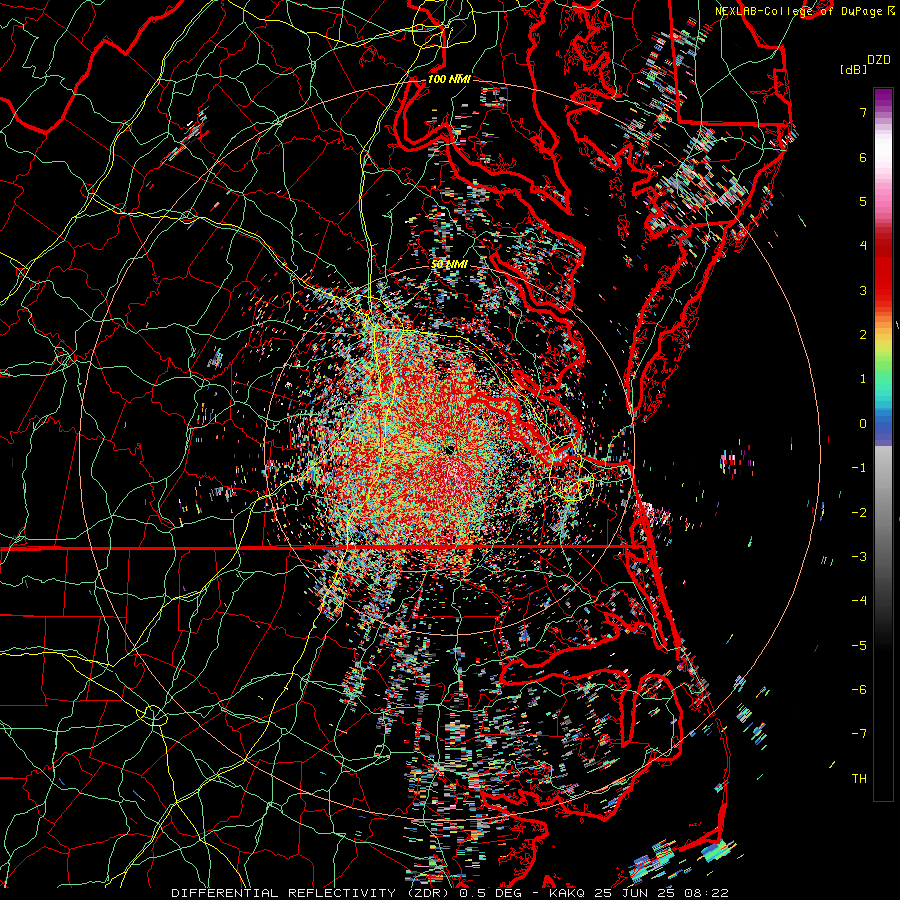
Task: Click the 0 dB value on color scale
Action: click(x=863, y=424)
